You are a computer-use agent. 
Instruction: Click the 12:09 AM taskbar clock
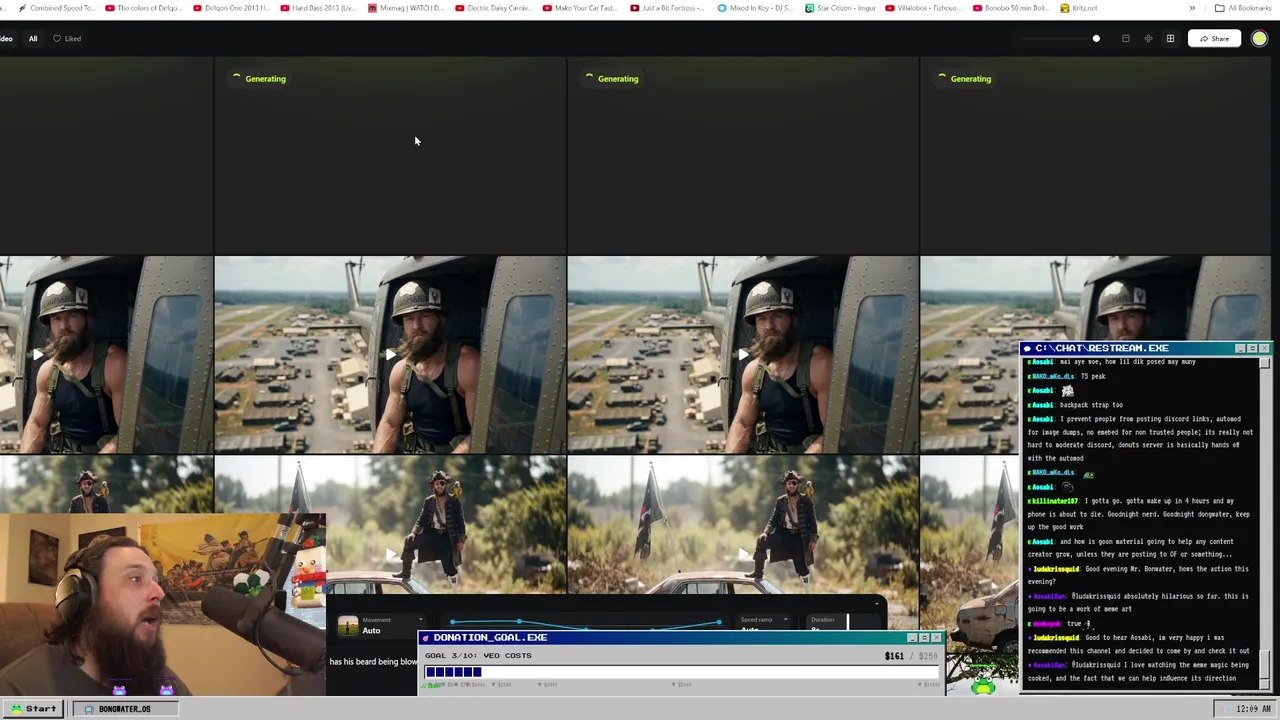tap(1253, 709)
